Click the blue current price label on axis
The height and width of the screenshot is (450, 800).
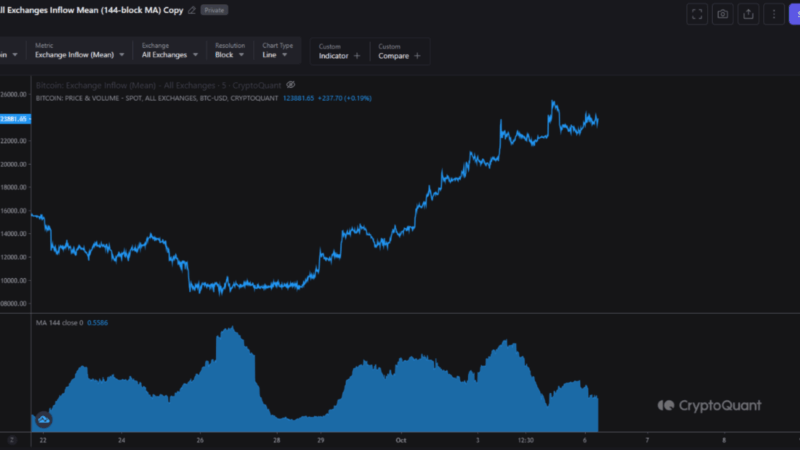[x=14, y=119]
